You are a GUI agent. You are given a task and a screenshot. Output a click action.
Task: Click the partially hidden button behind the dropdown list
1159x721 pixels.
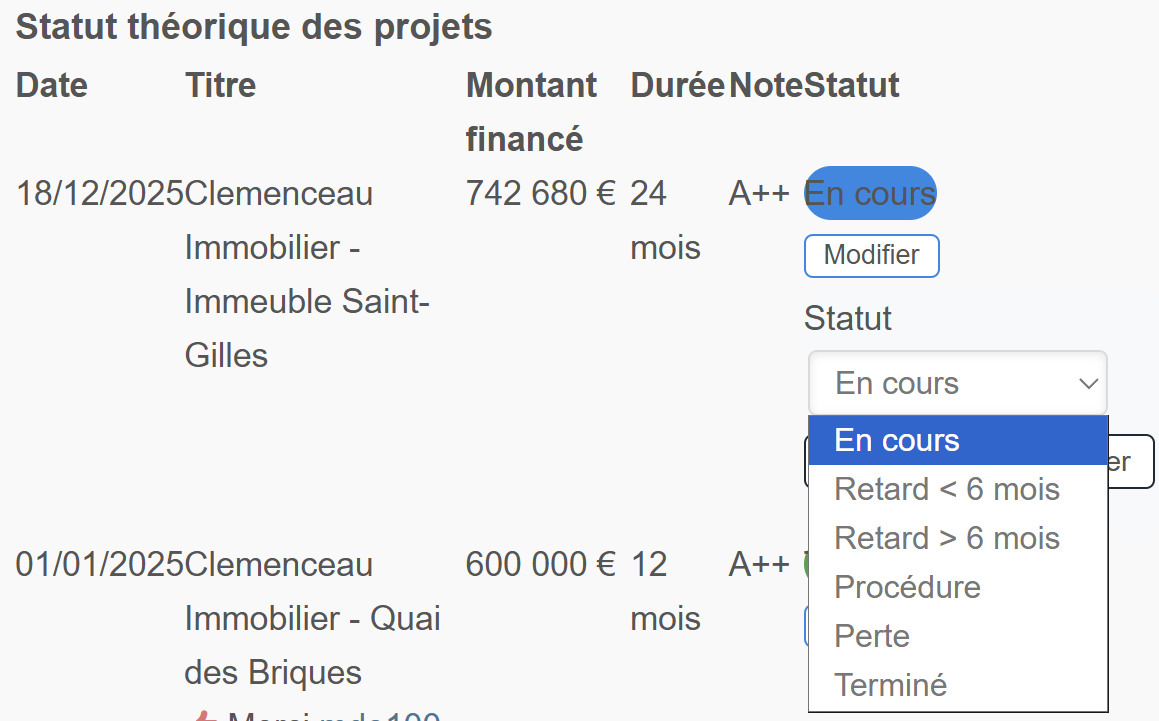tap(1131, 461)
